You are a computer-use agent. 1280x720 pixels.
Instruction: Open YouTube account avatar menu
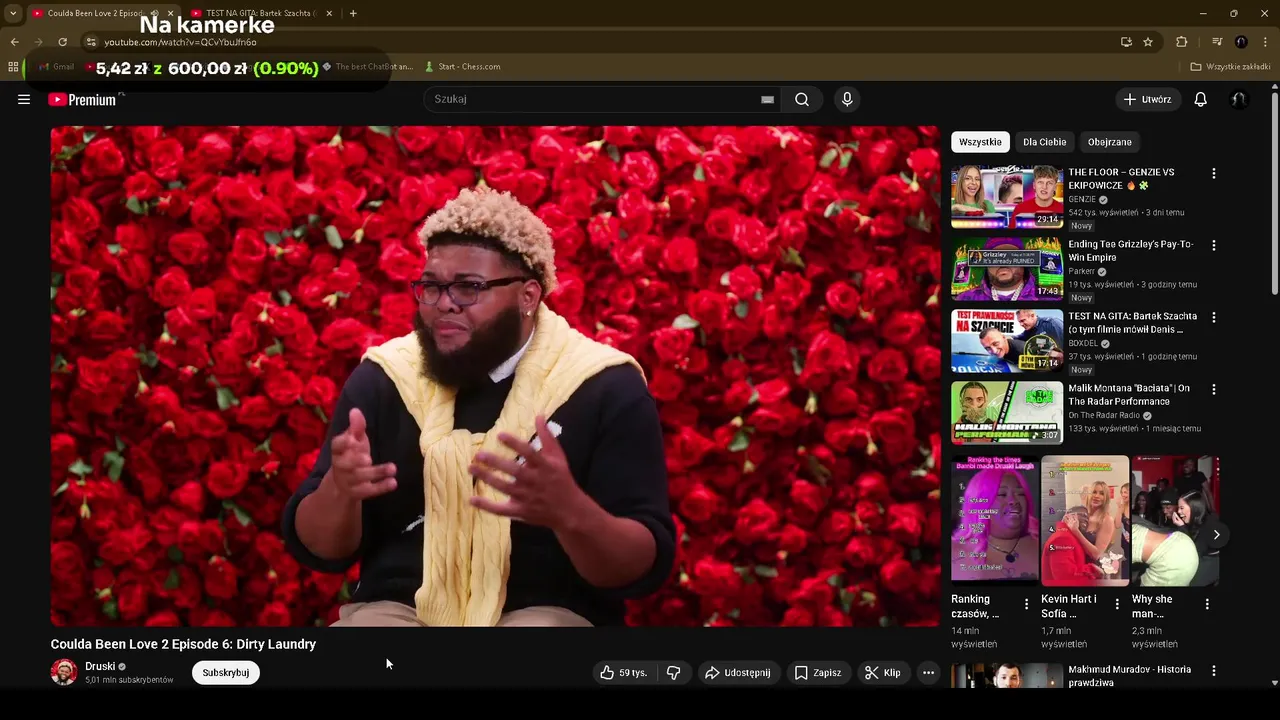(1239, 99)
